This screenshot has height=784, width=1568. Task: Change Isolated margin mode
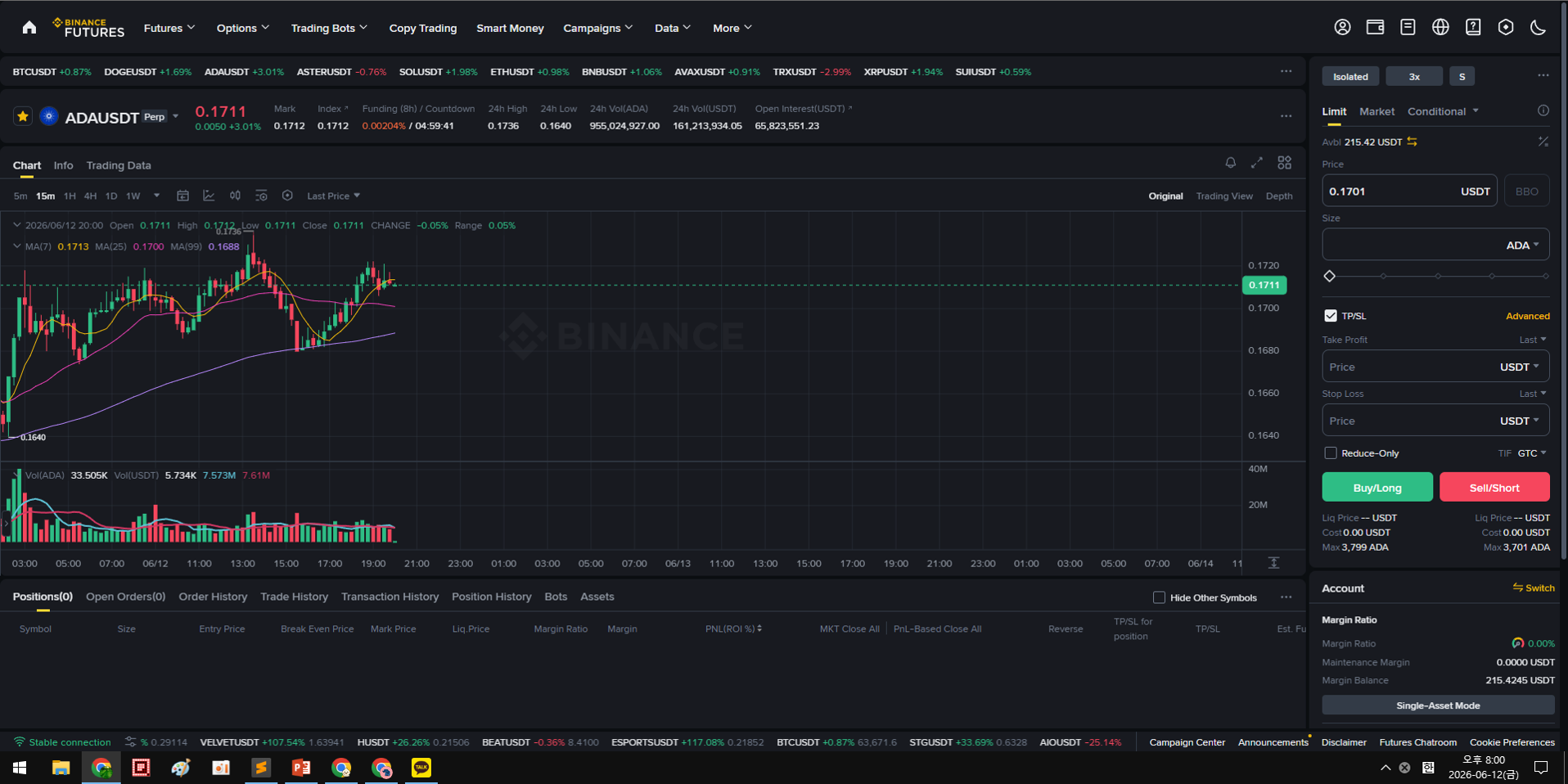[1350, 76]
